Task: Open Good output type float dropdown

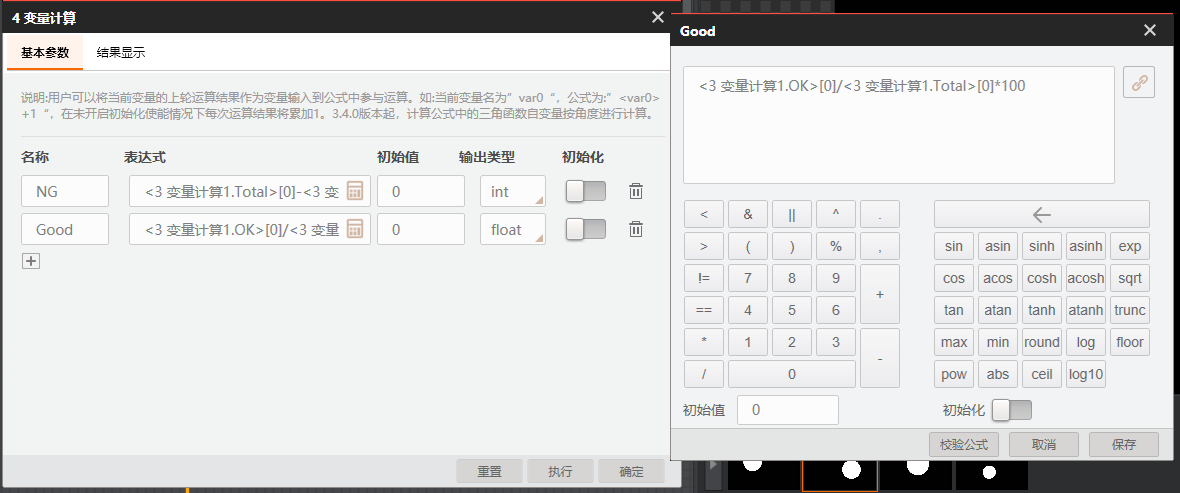Action: point(512,229)
